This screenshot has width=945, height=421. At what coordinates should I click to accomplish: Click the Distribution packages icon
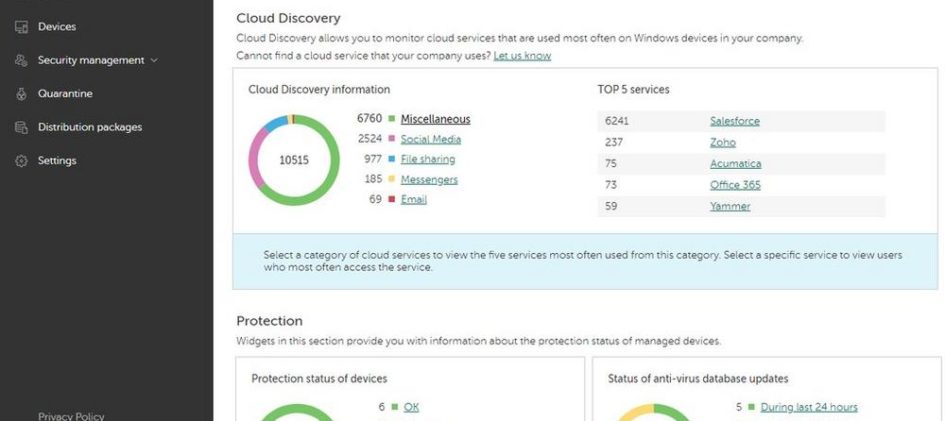click(x=21, y=128)
